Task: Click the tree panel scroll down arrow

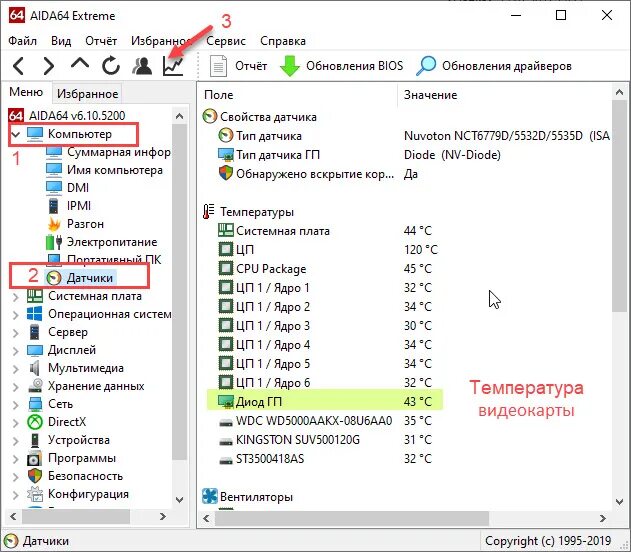Action: (179, 500)
